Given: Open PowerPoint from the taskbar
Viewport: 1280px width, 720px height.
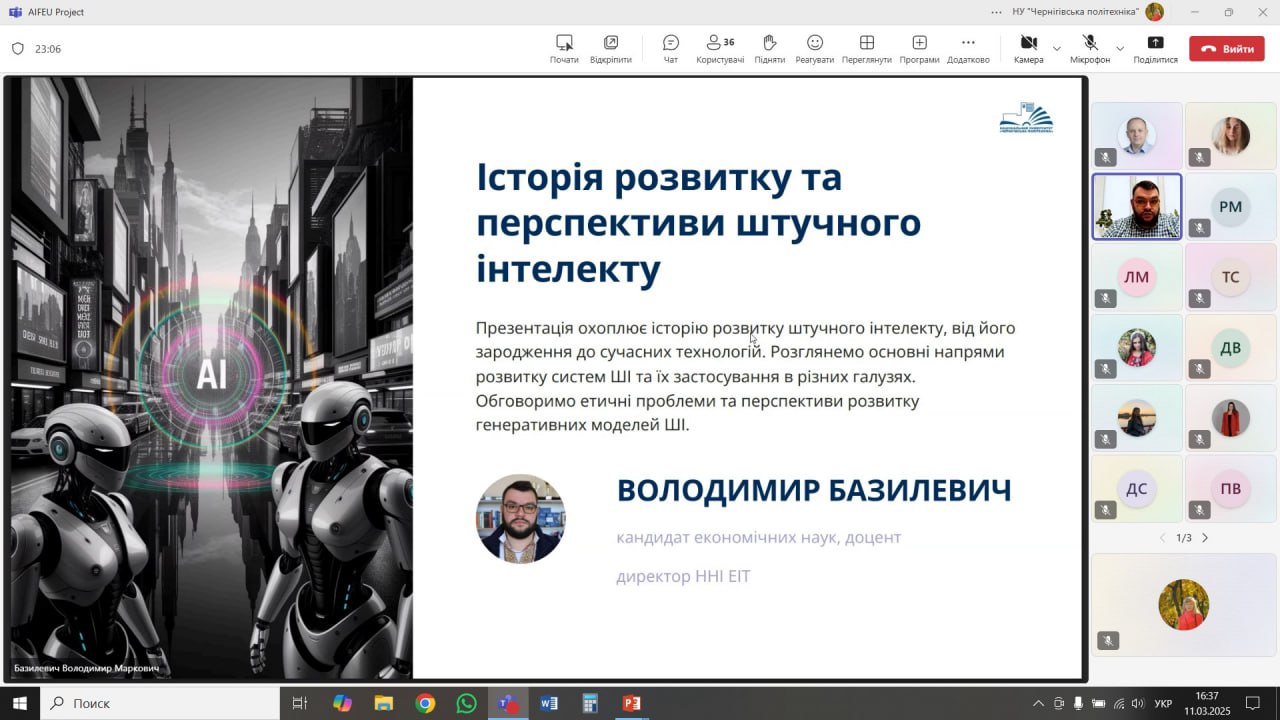Looking at the screenshot, I should tap(631, 703).
